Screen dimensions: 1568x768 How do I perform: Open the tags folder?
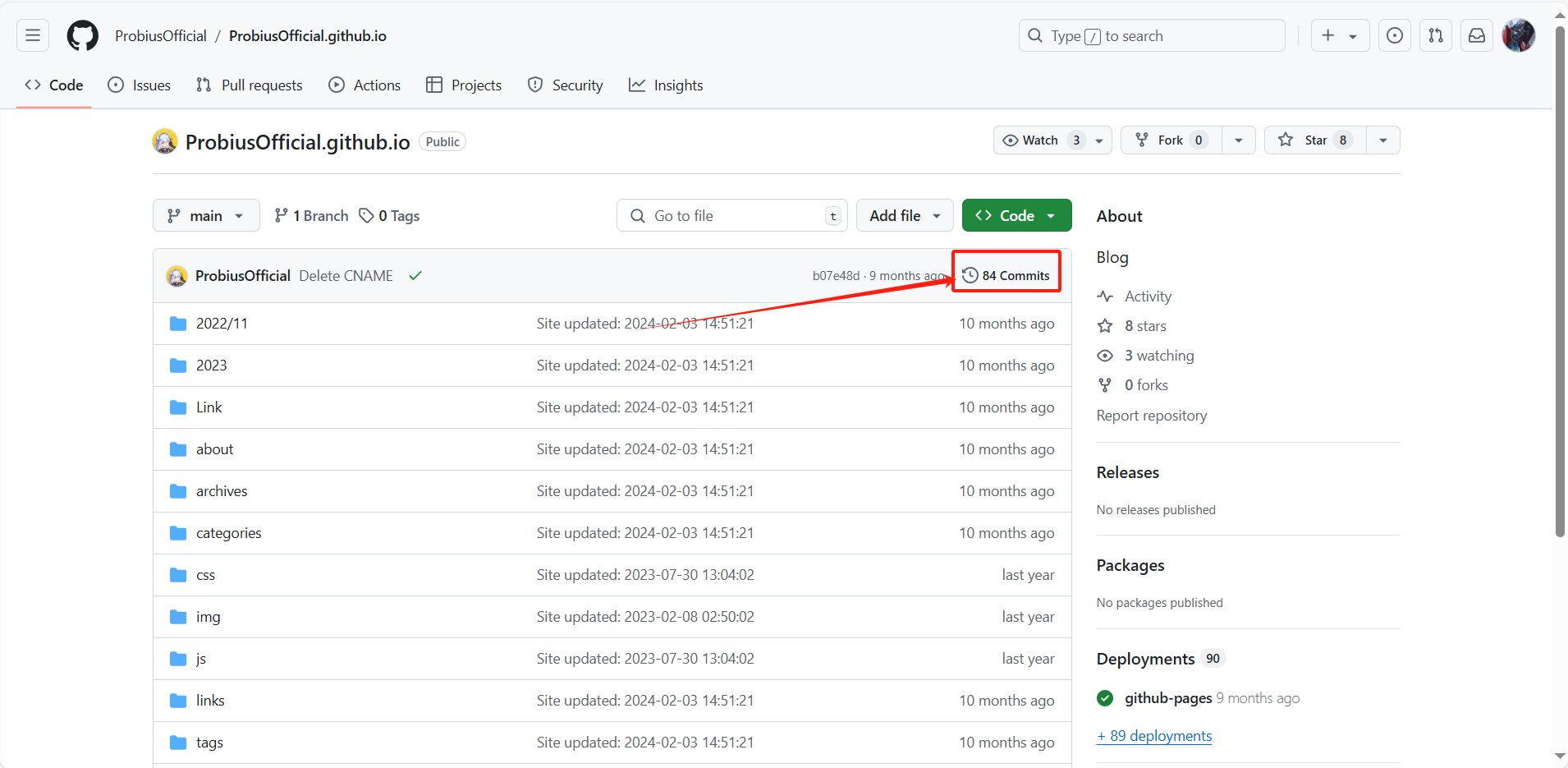click(209, 743)
